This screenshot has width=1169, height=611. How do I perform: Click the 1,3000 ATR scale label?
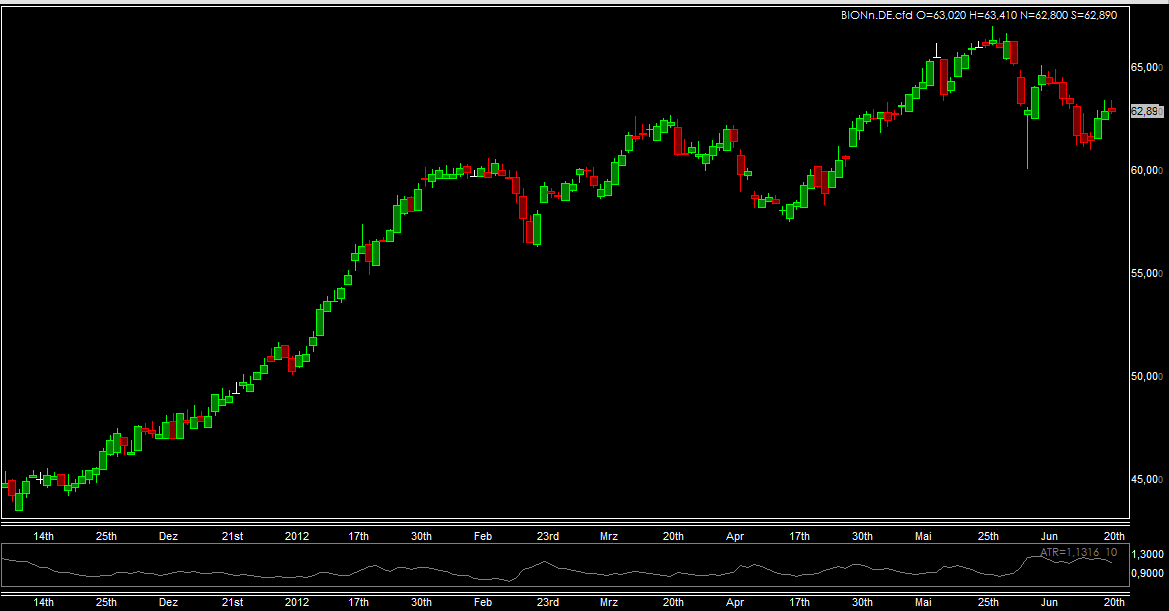(x=1149, y=553)
